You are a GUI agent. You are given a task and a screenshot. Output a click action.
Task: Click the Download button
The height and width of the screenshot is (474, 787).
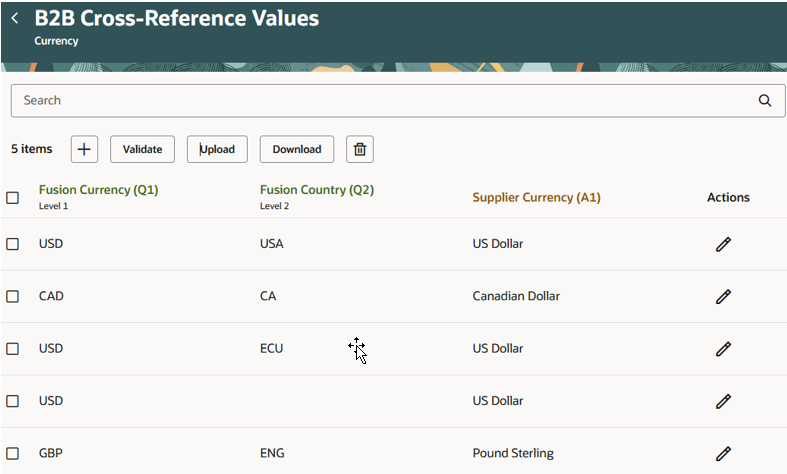tap(297, 149)
